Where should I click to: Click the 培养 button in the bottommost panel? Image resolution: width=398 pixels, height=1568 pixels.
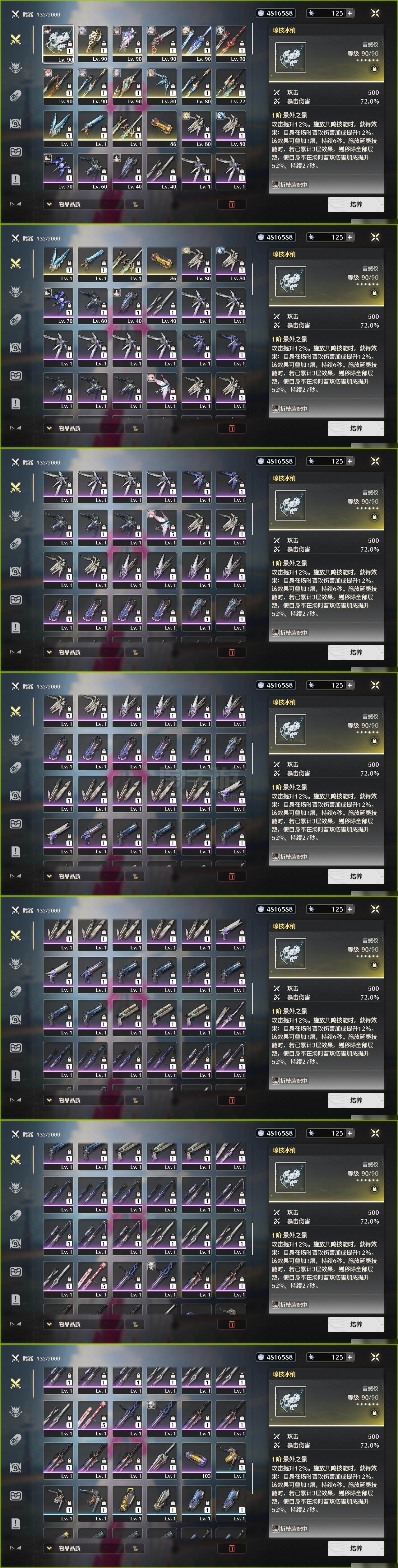coord(356,1548)
